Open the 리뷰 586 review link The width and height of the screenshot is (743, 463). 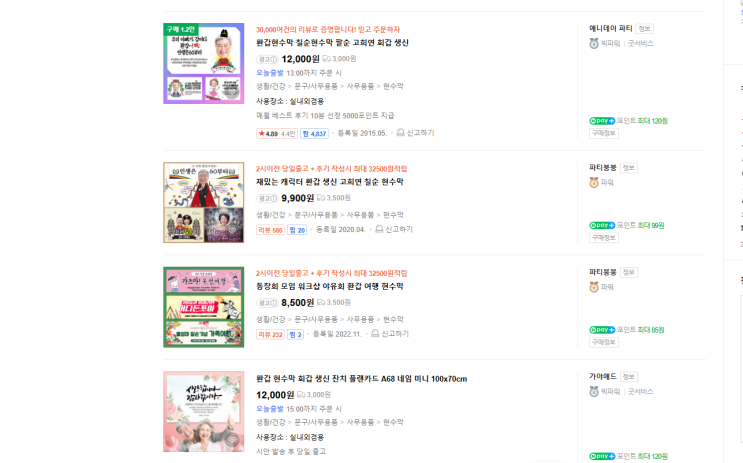(x=271, y=230)
